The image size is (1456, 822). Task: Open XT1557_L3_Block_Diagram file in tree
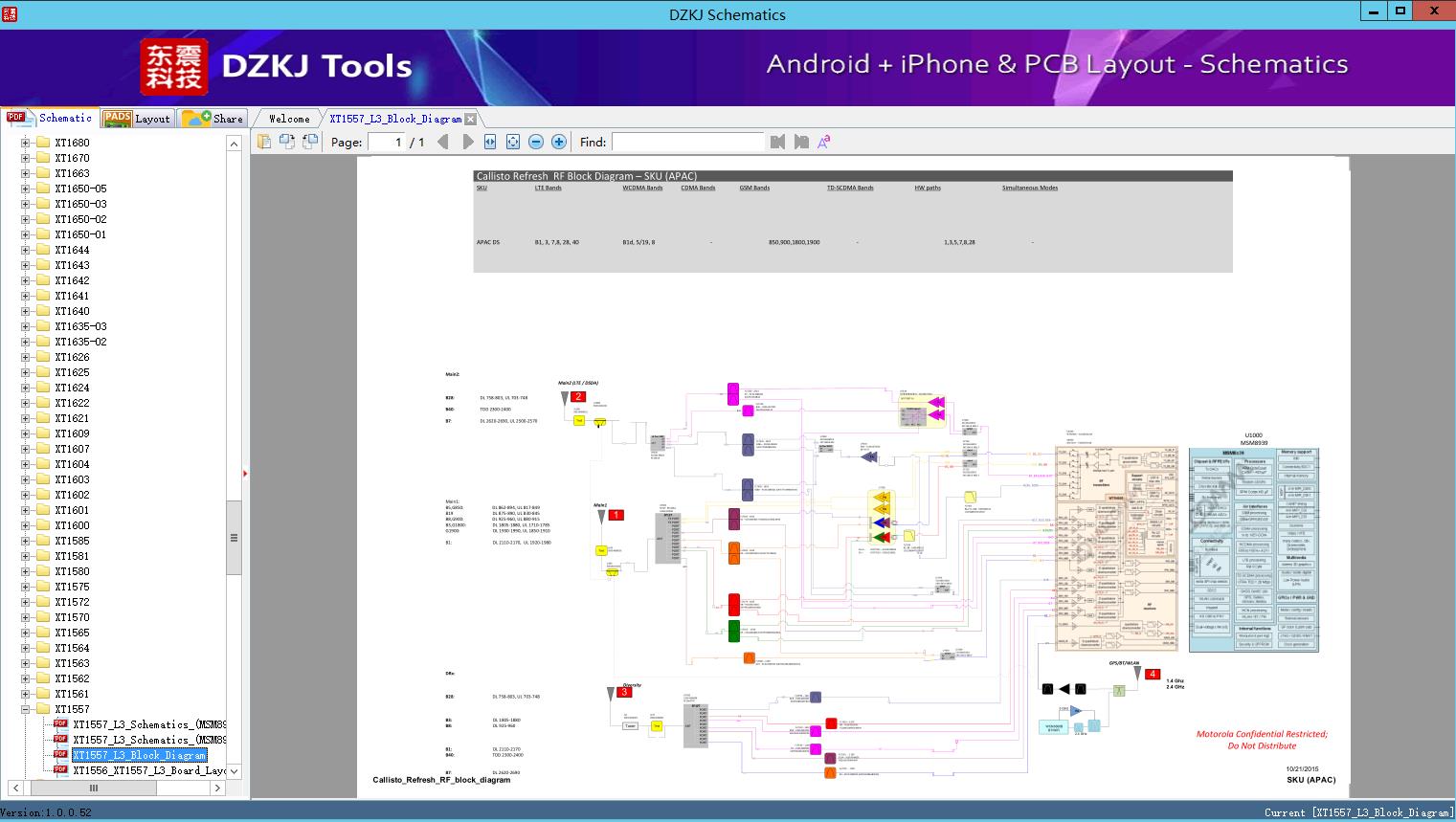[x=140, y=755]
